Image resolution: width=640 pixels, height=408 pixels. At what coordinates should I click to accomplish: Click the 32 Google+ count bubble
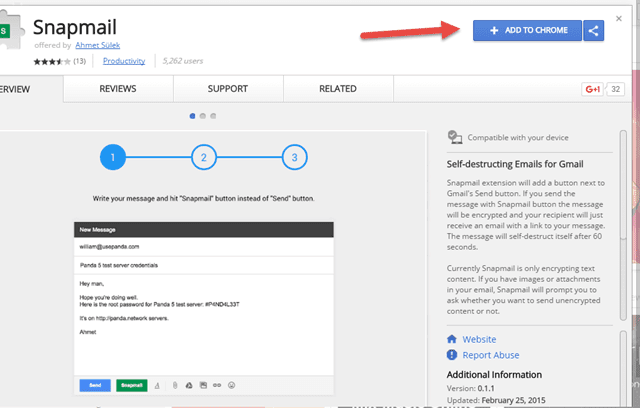click(x=616, y=89)
